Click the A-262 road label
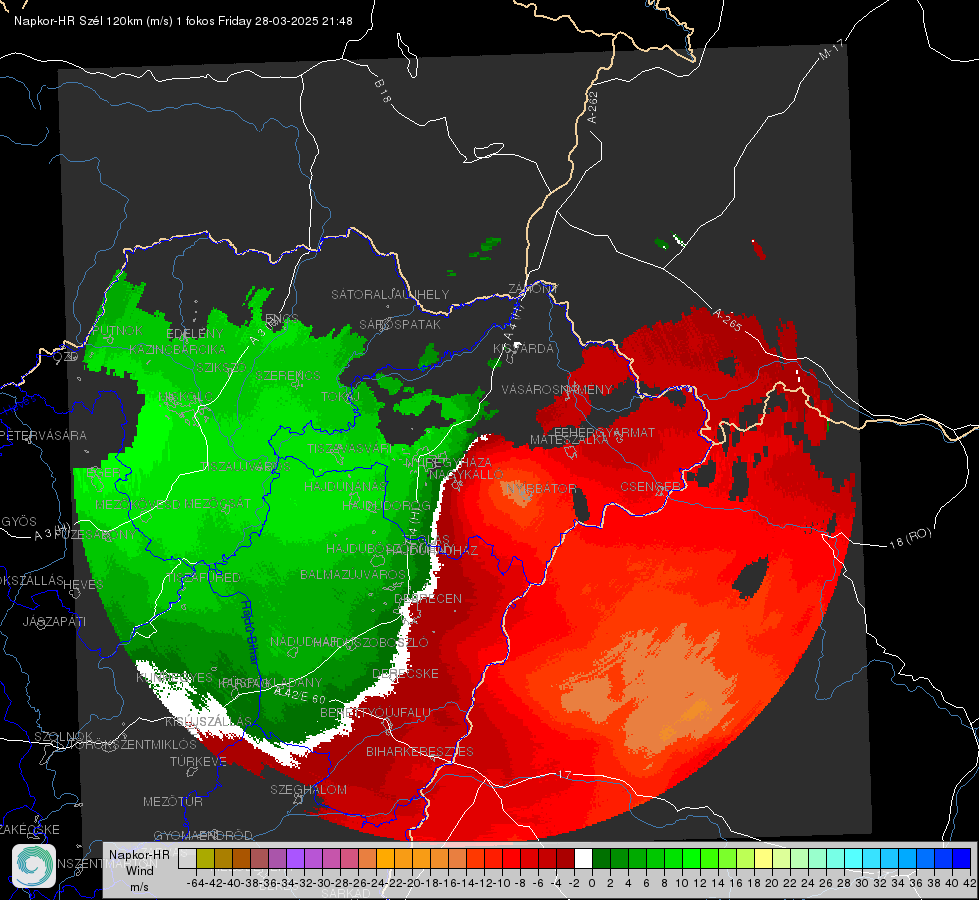979x900 pixels. click(x=593, y=107)
